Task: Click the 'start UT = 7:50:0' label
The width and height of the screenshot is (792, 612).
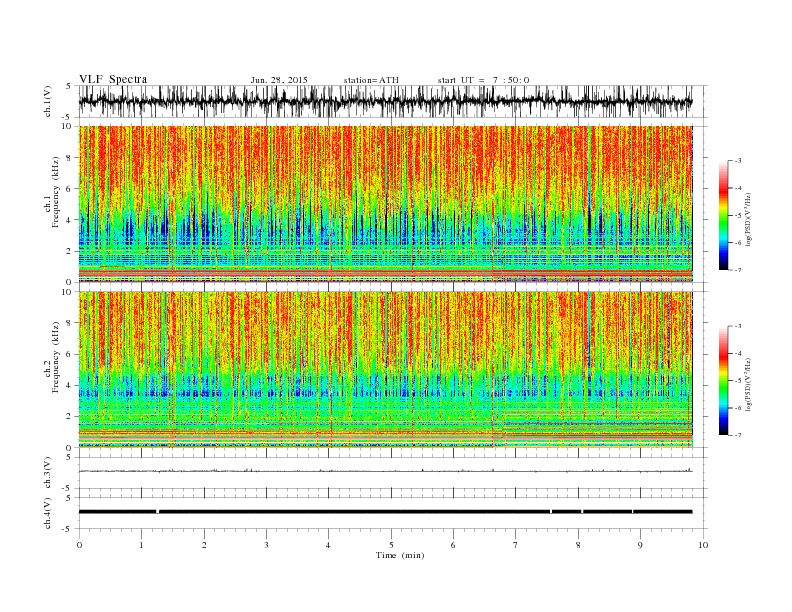Action: (x=483, y=80)
